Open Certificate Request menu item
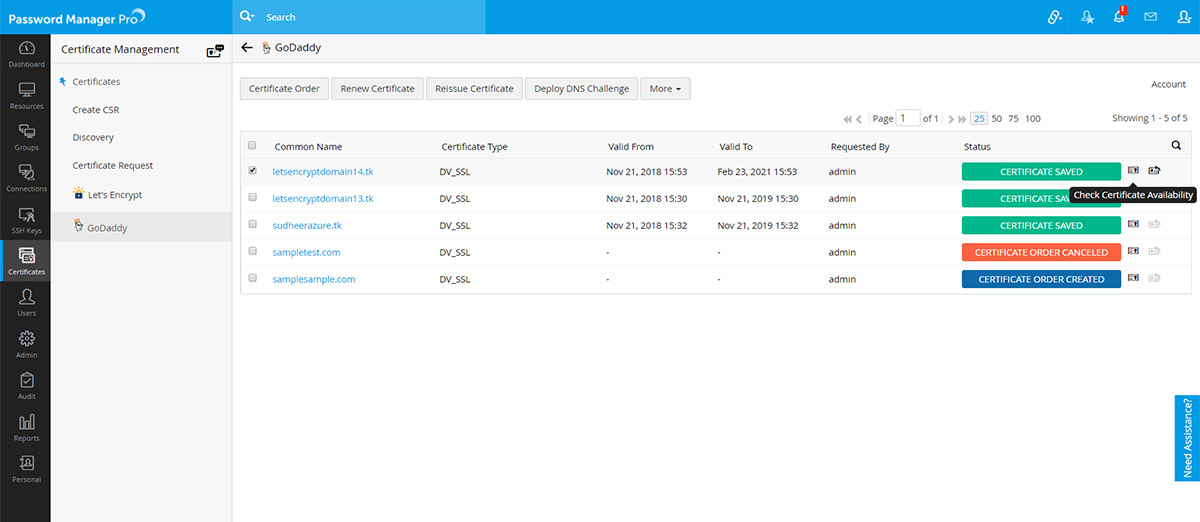This screenshot has width=1200, height=522. click(x=113, y=166)
